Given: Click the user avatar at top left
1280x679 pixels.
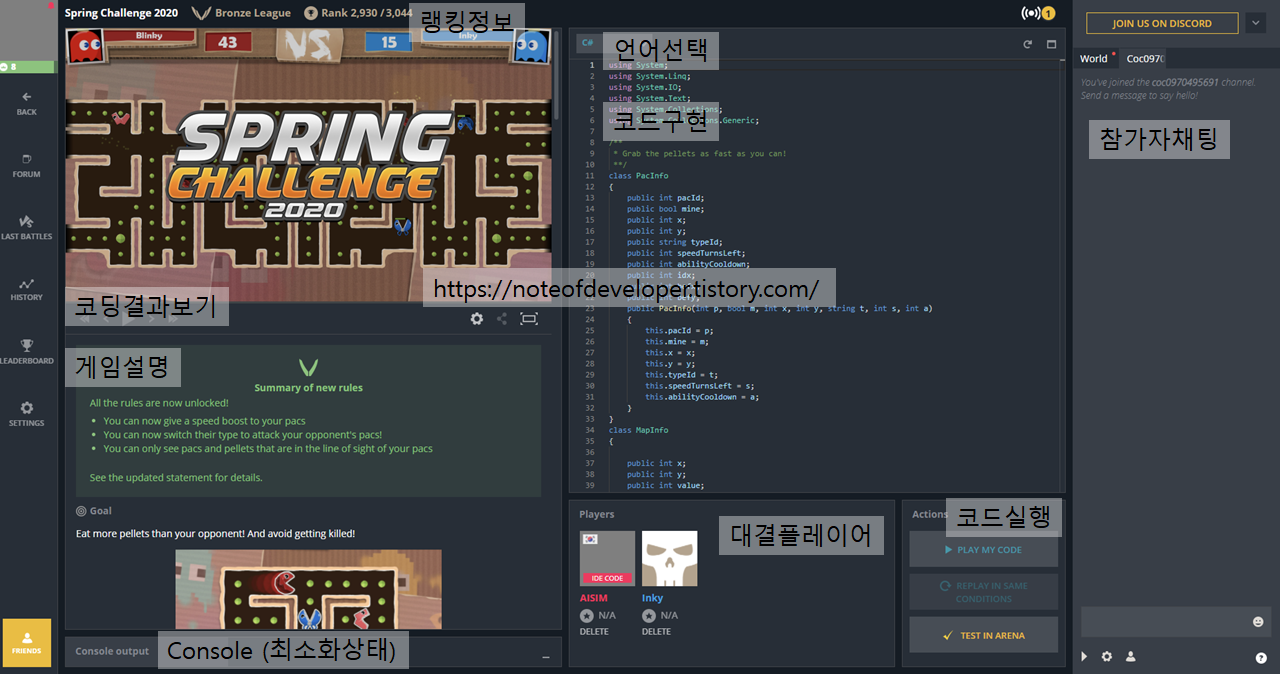Looking at the screenshot, I should [x=27, y=30].
